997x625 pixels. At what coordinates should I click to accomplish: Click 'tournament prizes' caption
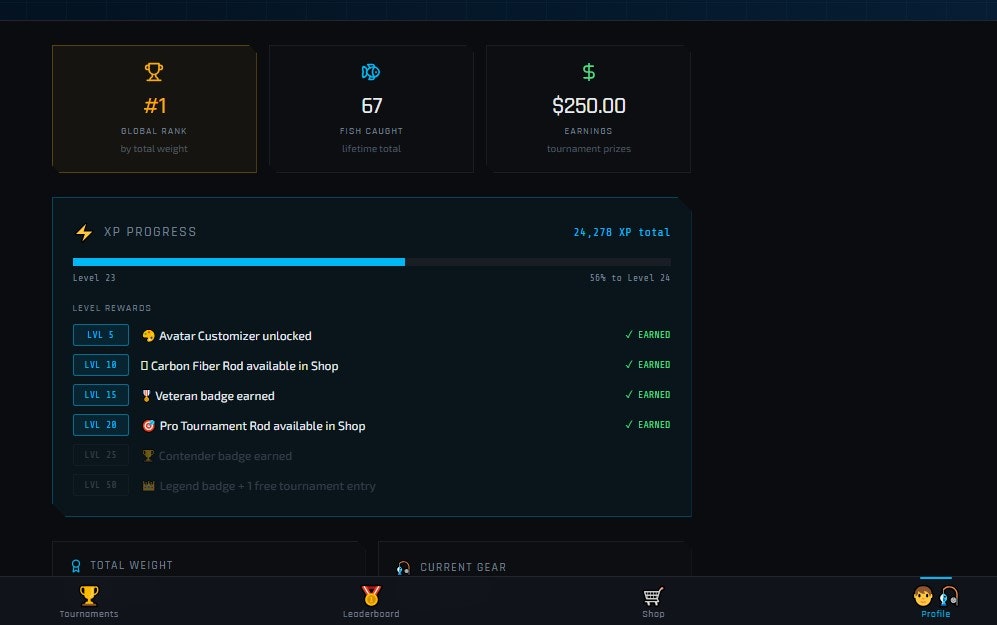click(589, 149)
